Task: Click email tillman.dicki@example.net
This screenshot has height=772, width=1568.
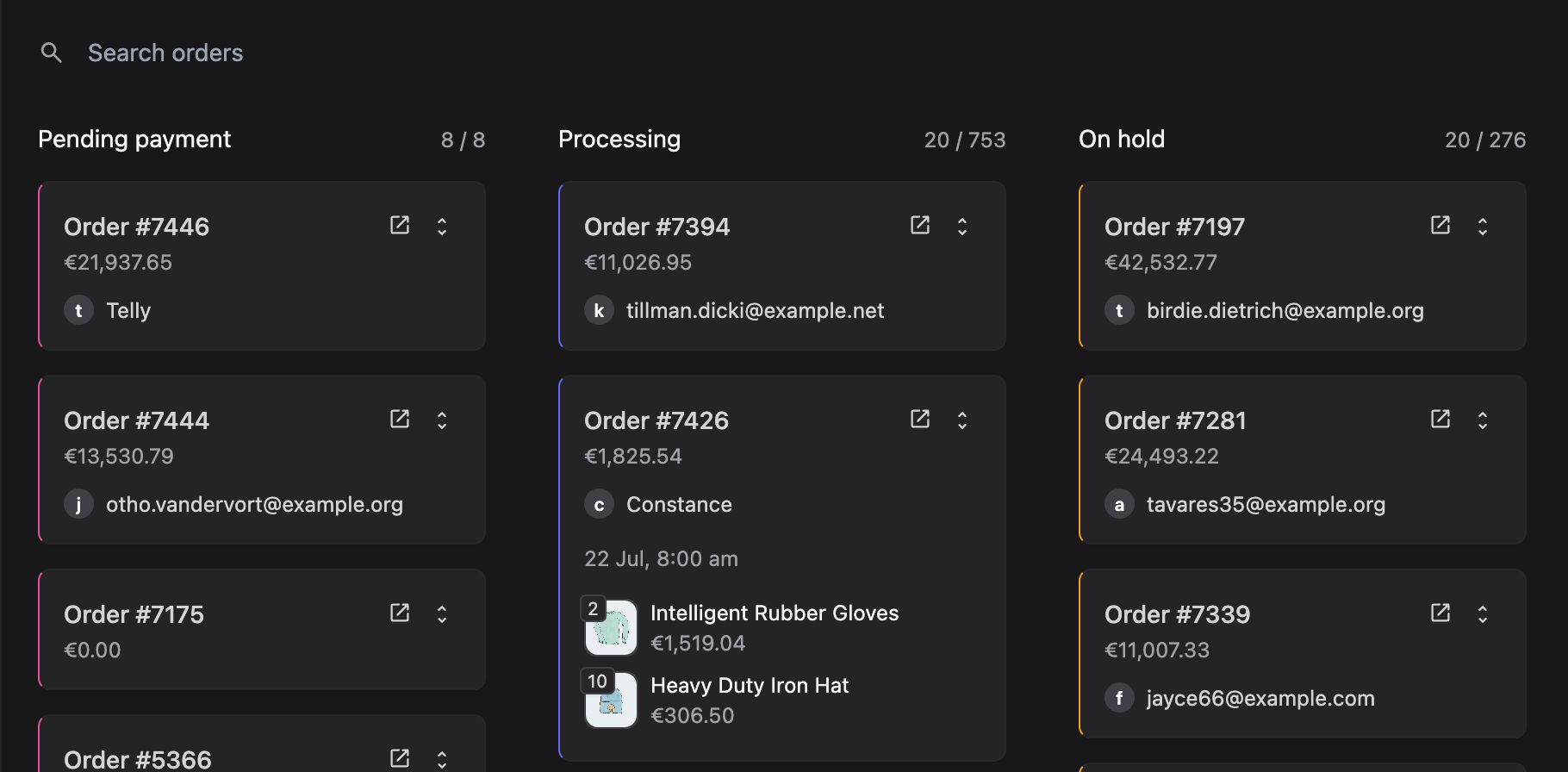Action: point(756,311)
